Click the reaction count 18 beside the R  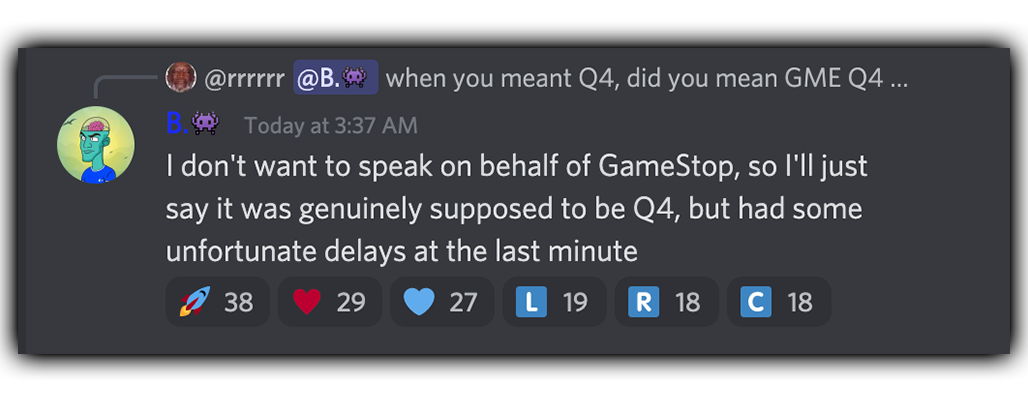click(x=688, y=302)
